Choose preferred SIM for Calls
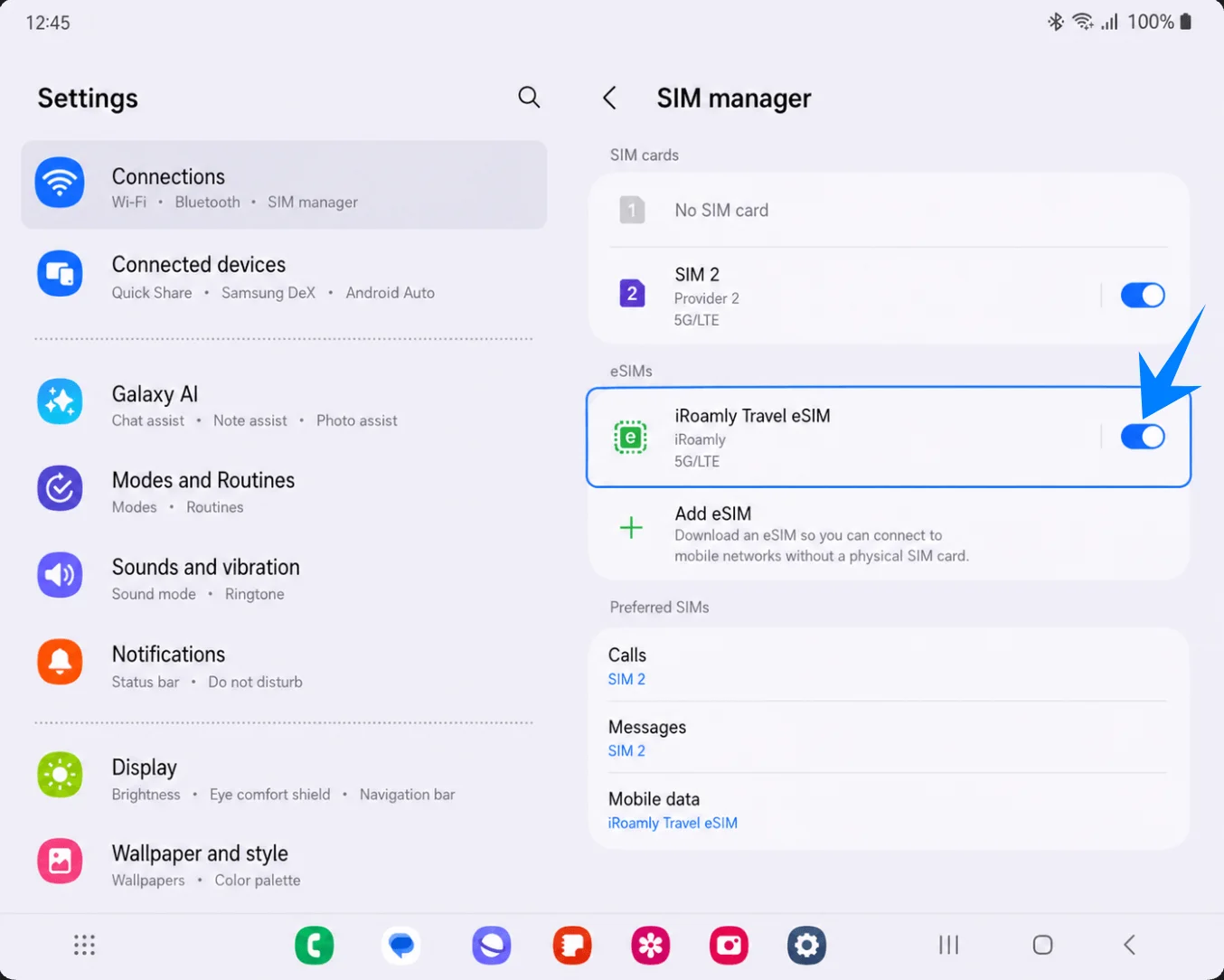1224x980 pixels. 889,665
